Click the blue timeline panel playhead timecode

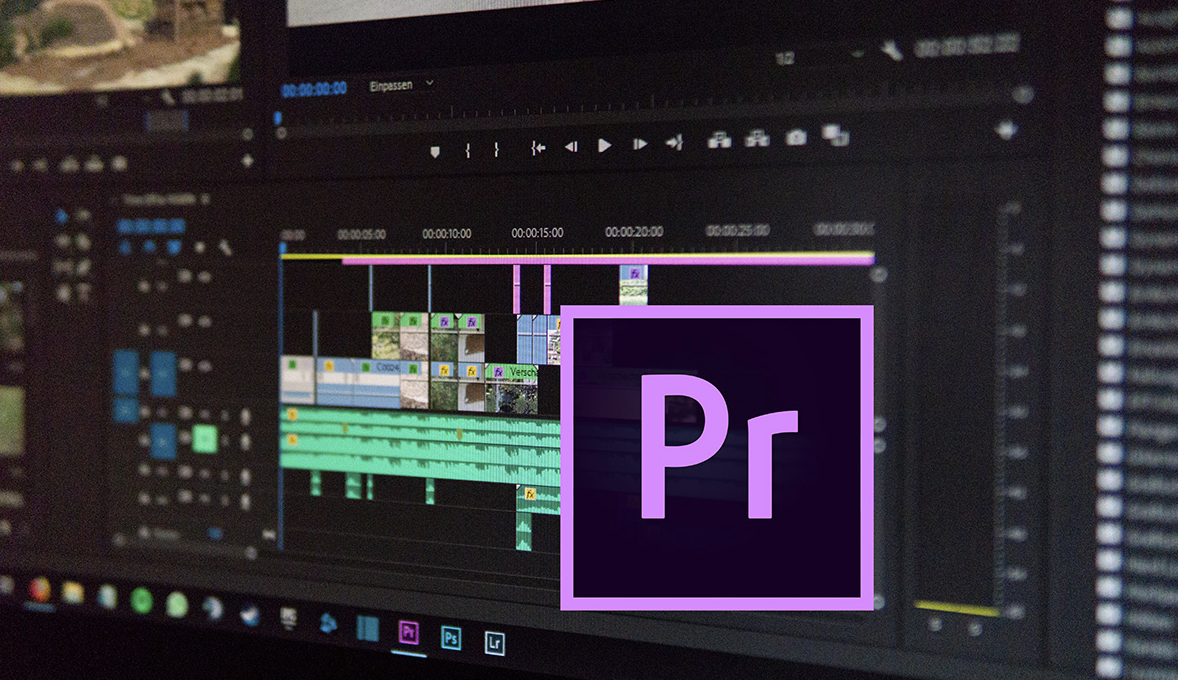click(150, 225)
